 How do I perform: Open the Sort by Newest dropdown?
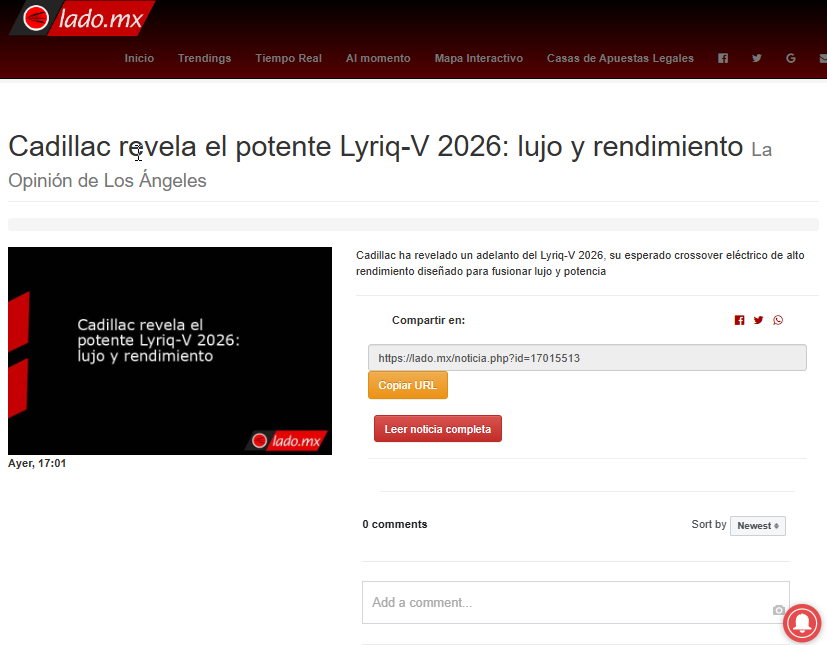coord(757,526)
